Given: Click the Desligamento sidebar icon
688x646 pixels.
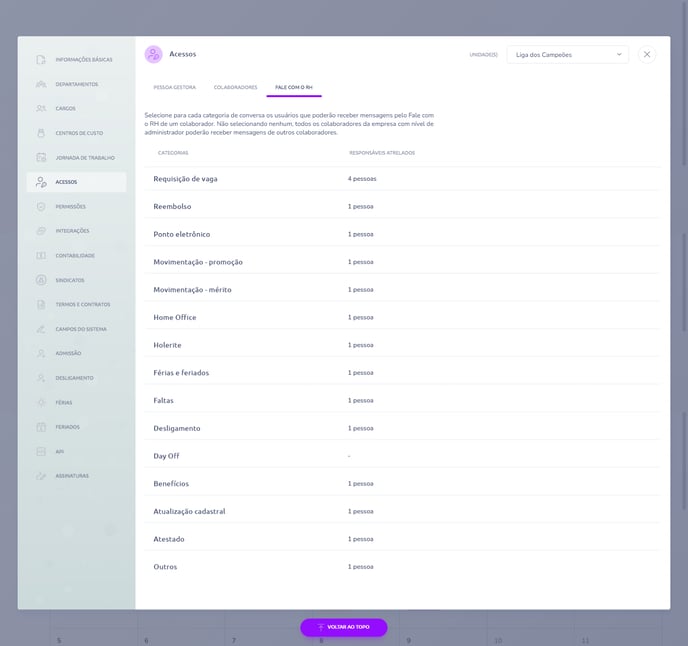Looking at the screenshot, I should tap(41, 378).
